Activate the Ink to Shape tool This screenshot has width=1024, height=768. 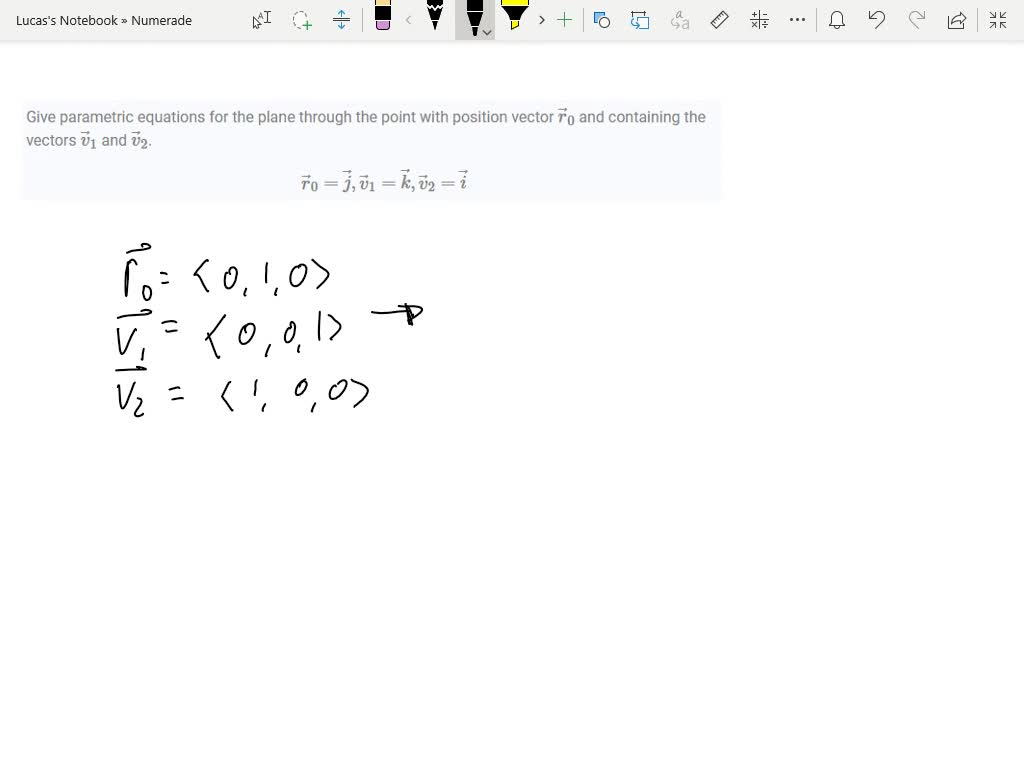601,20
